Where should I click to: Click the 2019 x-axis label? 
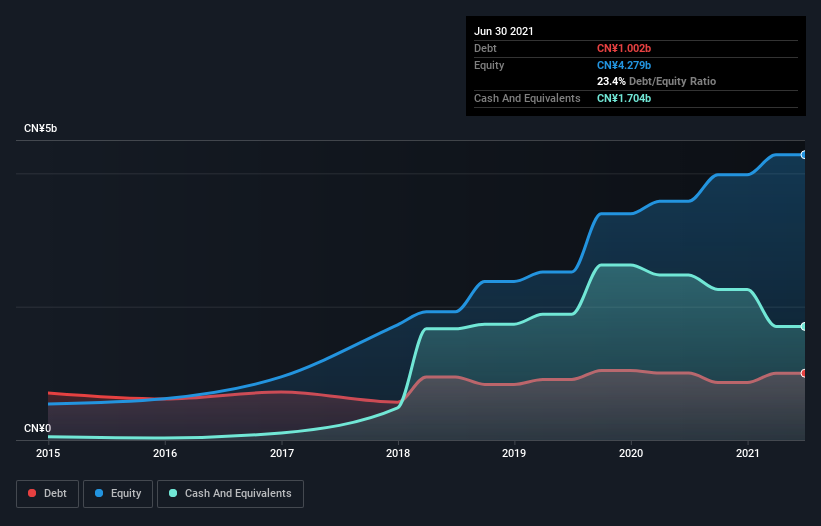click(514, 453)
